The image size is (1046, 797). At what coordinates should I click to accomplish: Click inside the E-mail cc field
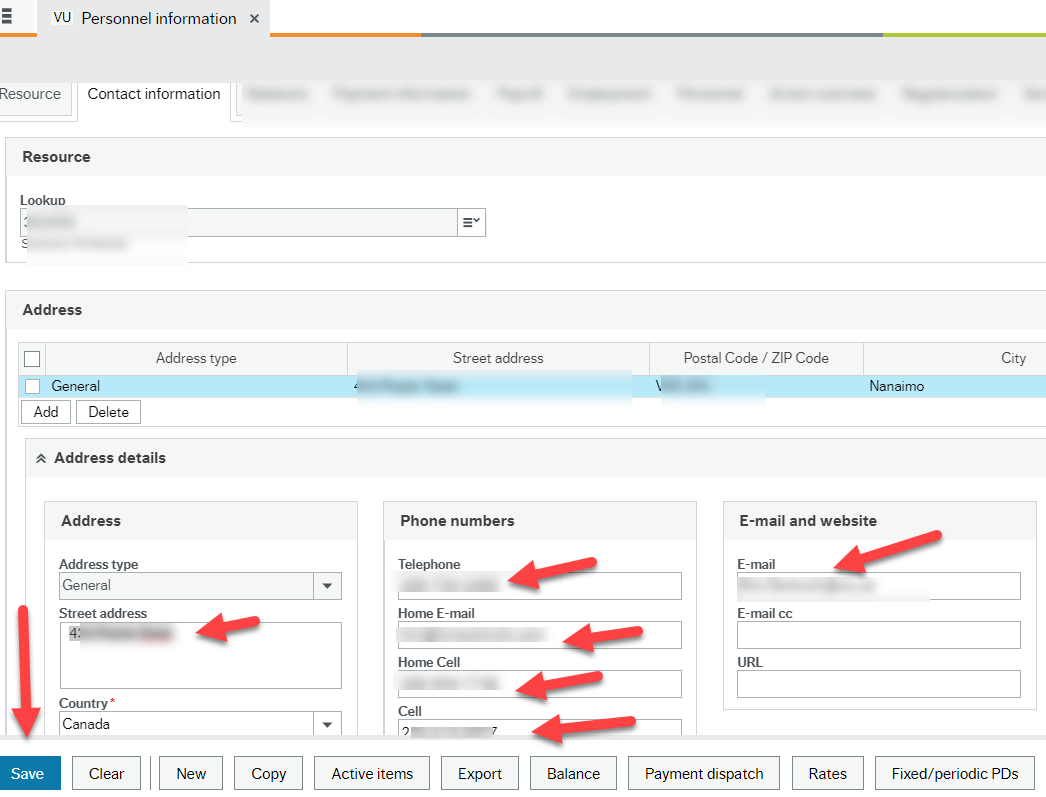point(878,635)
